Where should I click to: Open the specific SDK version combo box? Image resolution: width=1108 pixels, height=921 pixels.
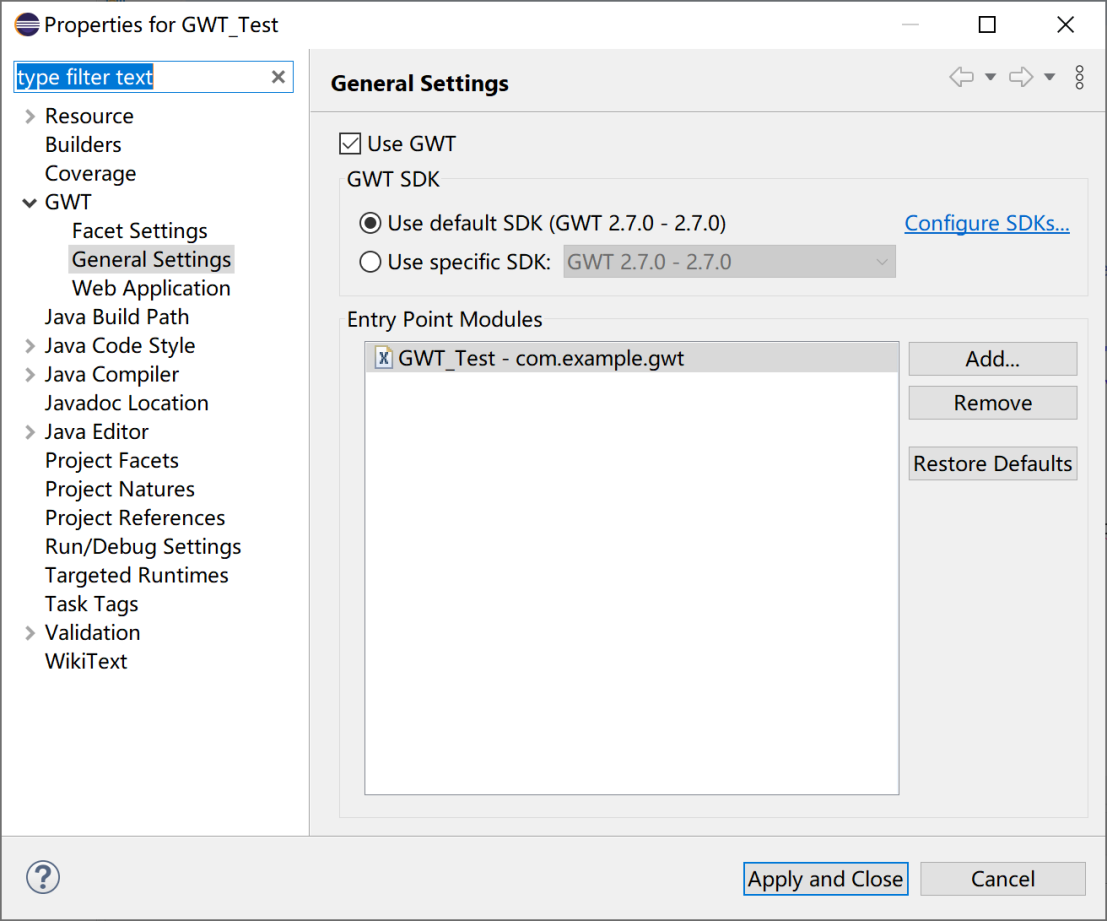pyautogui.click(x=729, y=263)
